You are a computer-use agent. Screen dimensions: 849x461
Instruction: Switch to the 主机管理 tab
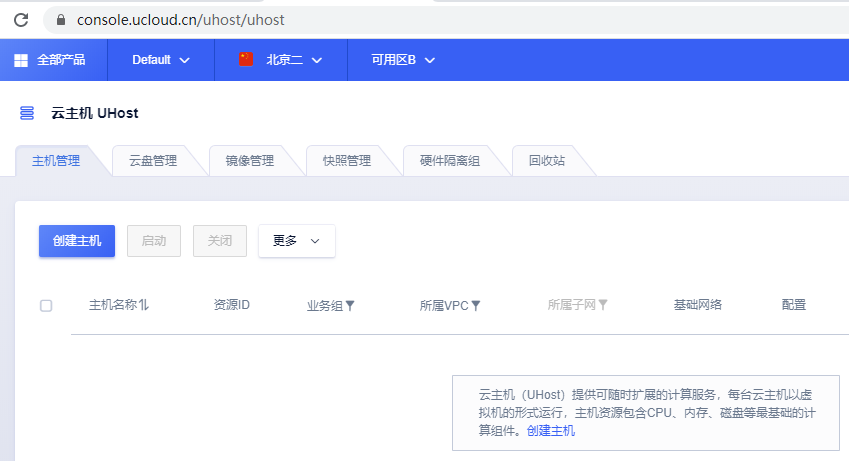click(56, 161)
